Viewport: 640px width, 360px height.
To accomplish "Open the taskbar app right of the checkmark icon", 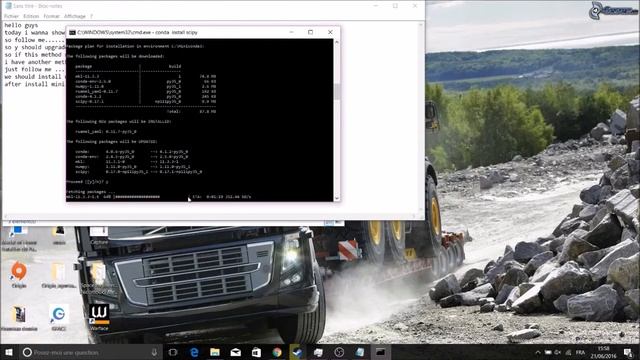I will [x=318, y=352].
